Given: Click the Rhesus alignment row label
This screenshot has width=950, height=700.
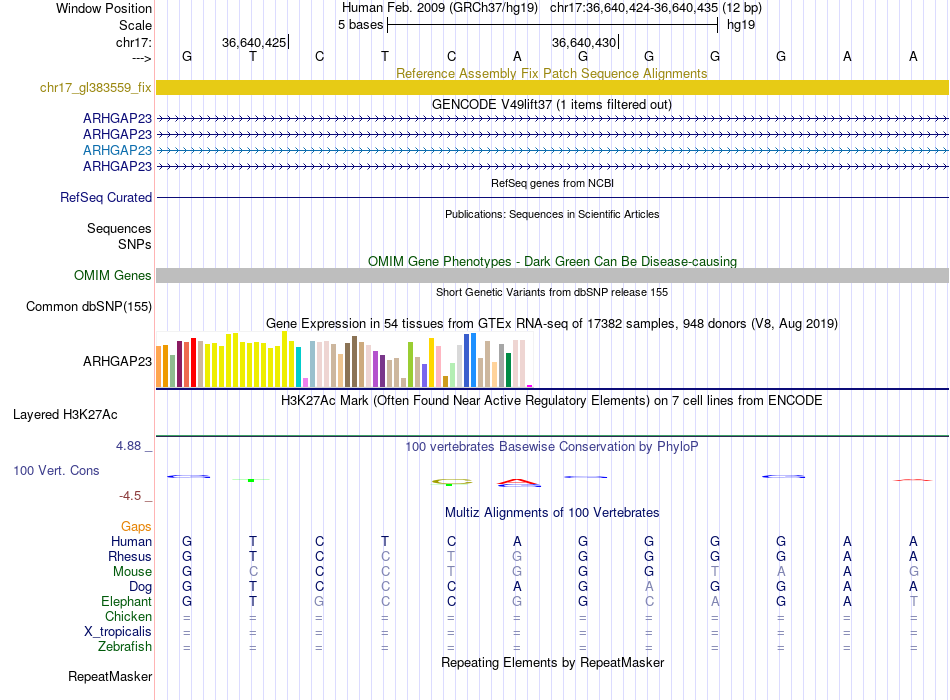Looking at the screenshot, I should 130,556.
